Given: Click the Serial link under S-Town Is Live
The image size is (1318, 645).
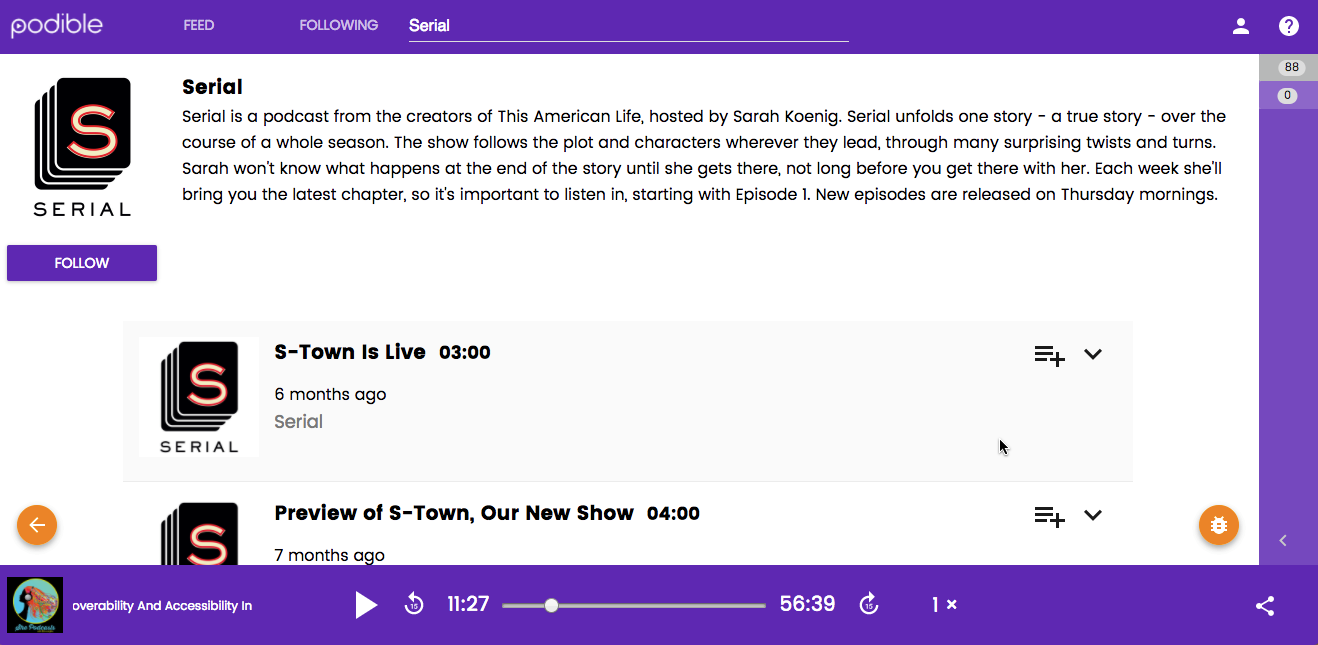Looking at the screenshot, I should click(298, 422).
